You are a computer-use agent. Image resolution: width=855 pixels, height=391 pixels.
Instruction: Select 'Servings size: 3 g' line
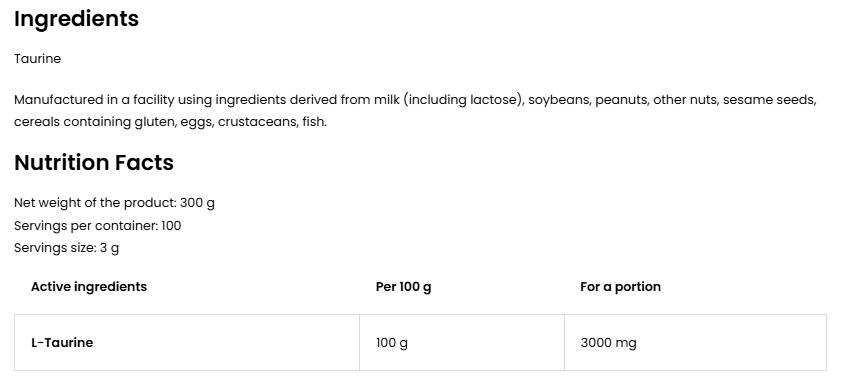tap(67, 248)
